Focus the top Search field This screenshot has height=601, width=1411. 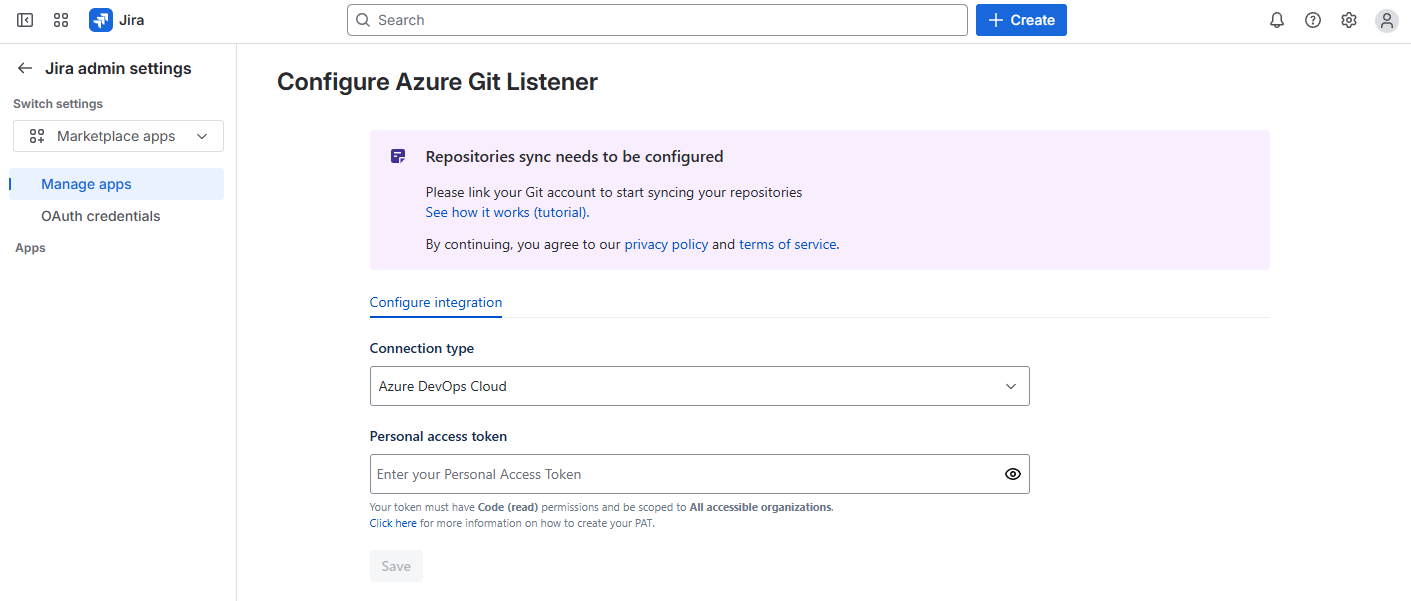click(657, 20)
